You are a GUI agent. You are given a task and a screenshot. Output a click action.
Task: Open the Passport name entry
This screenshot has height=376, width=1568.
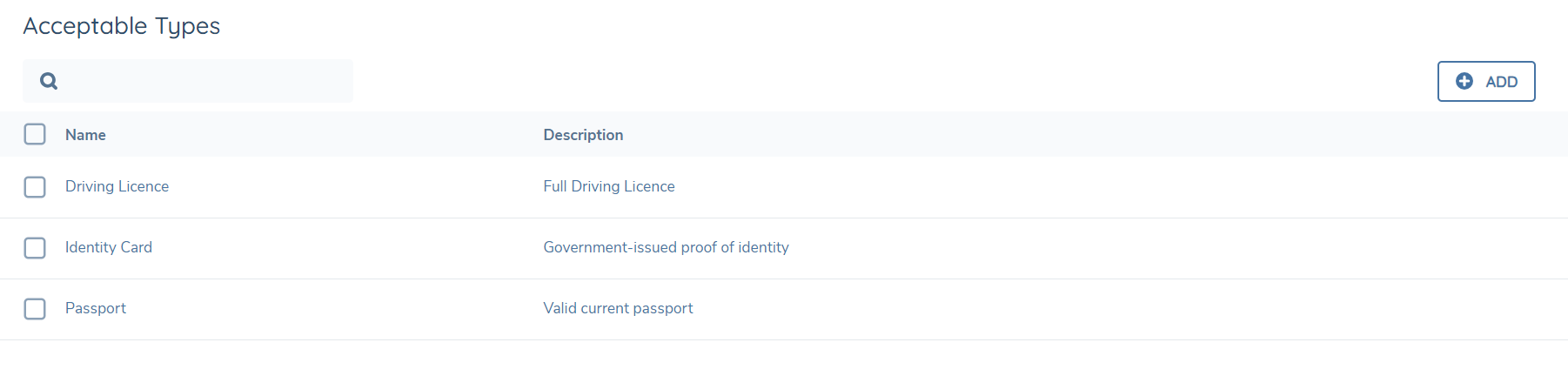coord(96,308)
